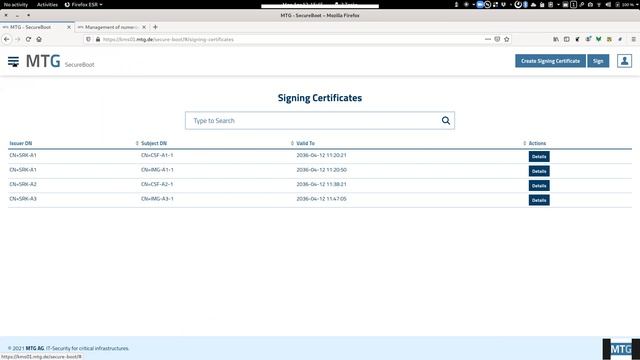Screen dimensions: 640x360
Task: Select Subject DN cell CN=IMG-A3-1
Action: click(x=157, y=199)
